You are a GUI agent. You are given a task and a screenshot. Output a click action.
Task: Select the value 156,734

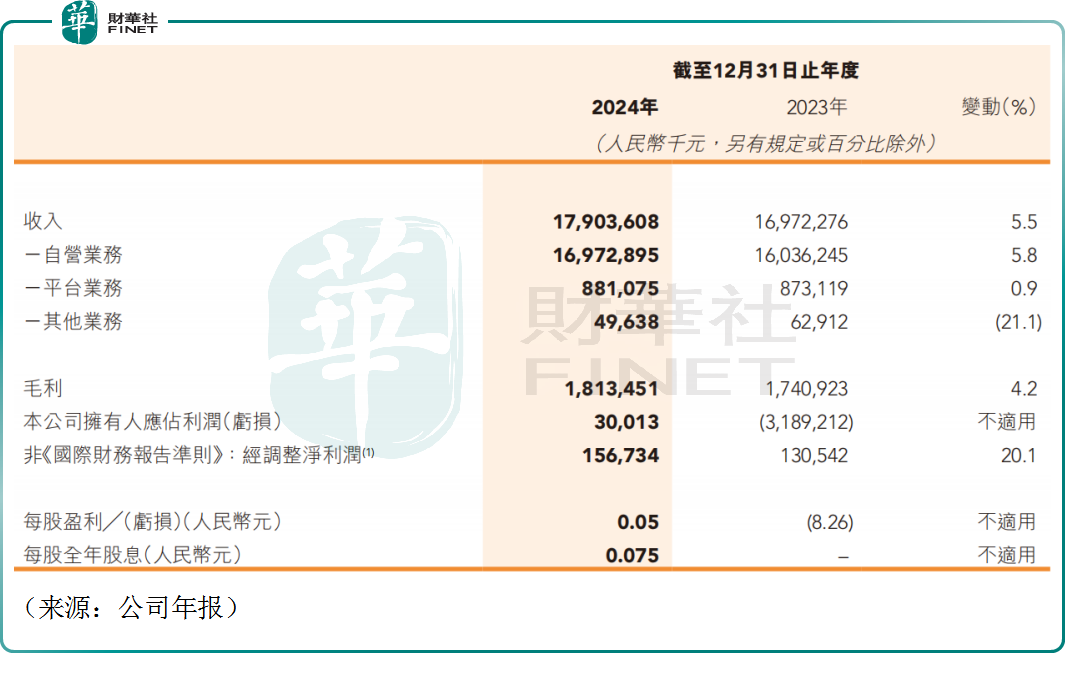coord(620,456)
